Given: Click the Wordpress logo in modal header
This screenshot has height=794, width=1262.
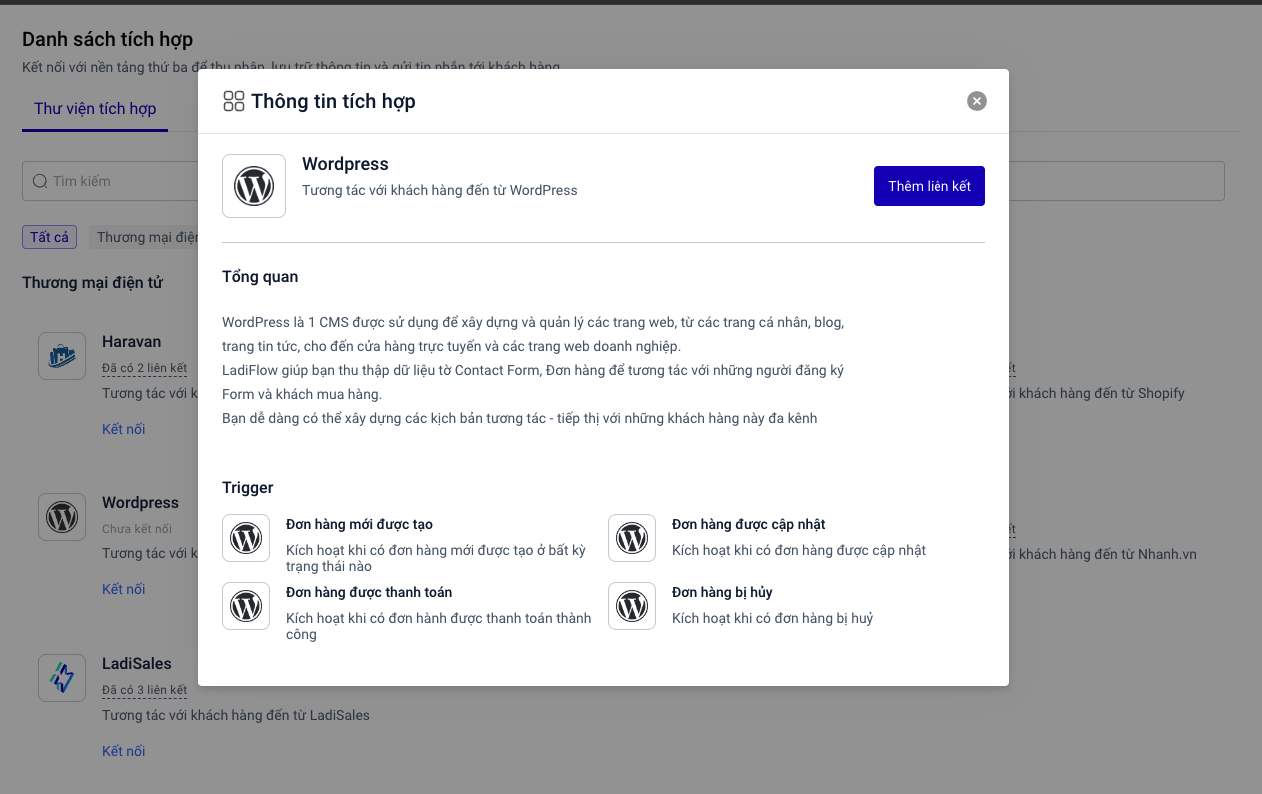Looking at the screenshot, I should pos(254,186).
